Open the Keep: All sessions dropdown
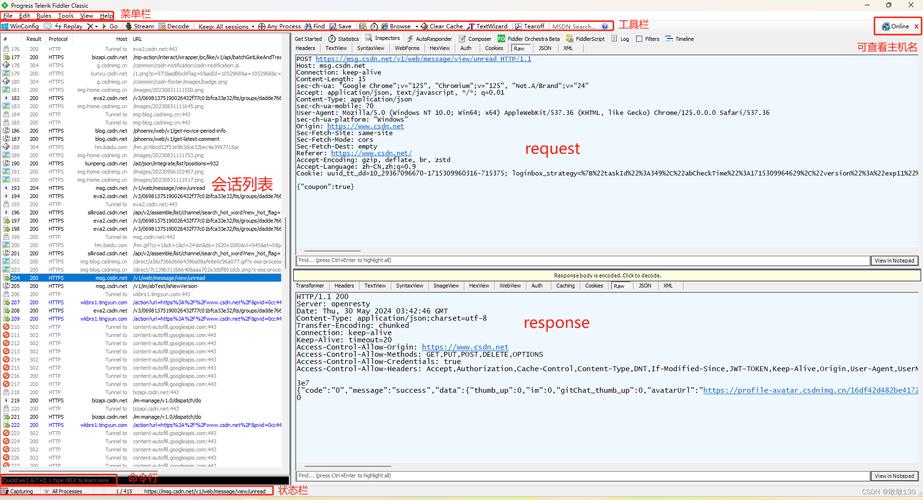Screen dimensions: 923x500 tap(226, 27)
